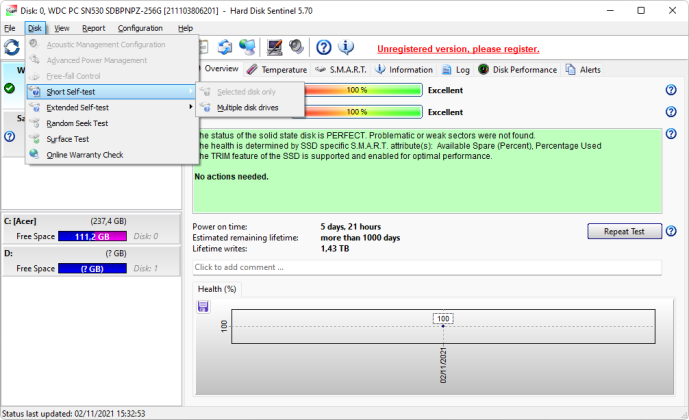689x420 pixels.
Task: Click the Repeat Test button
Action: pyautogui.click(x=624, y=231)
